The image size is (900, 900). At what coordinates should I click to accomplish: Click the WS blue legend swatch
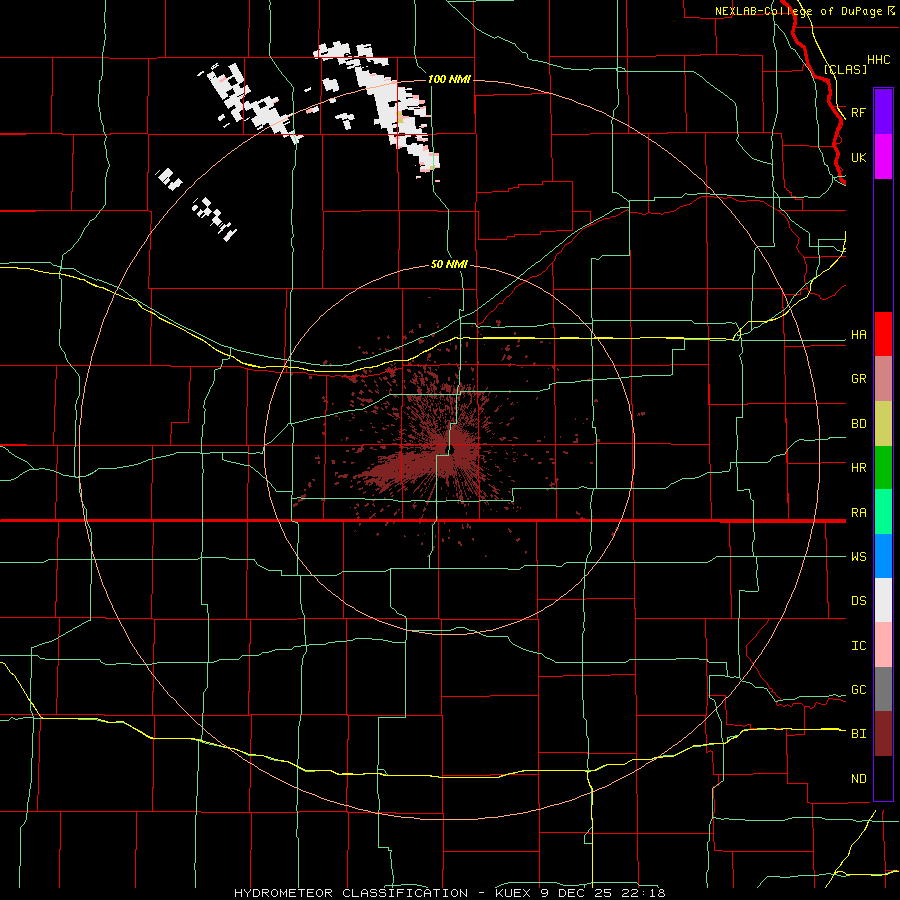click(x=883, y=556)
